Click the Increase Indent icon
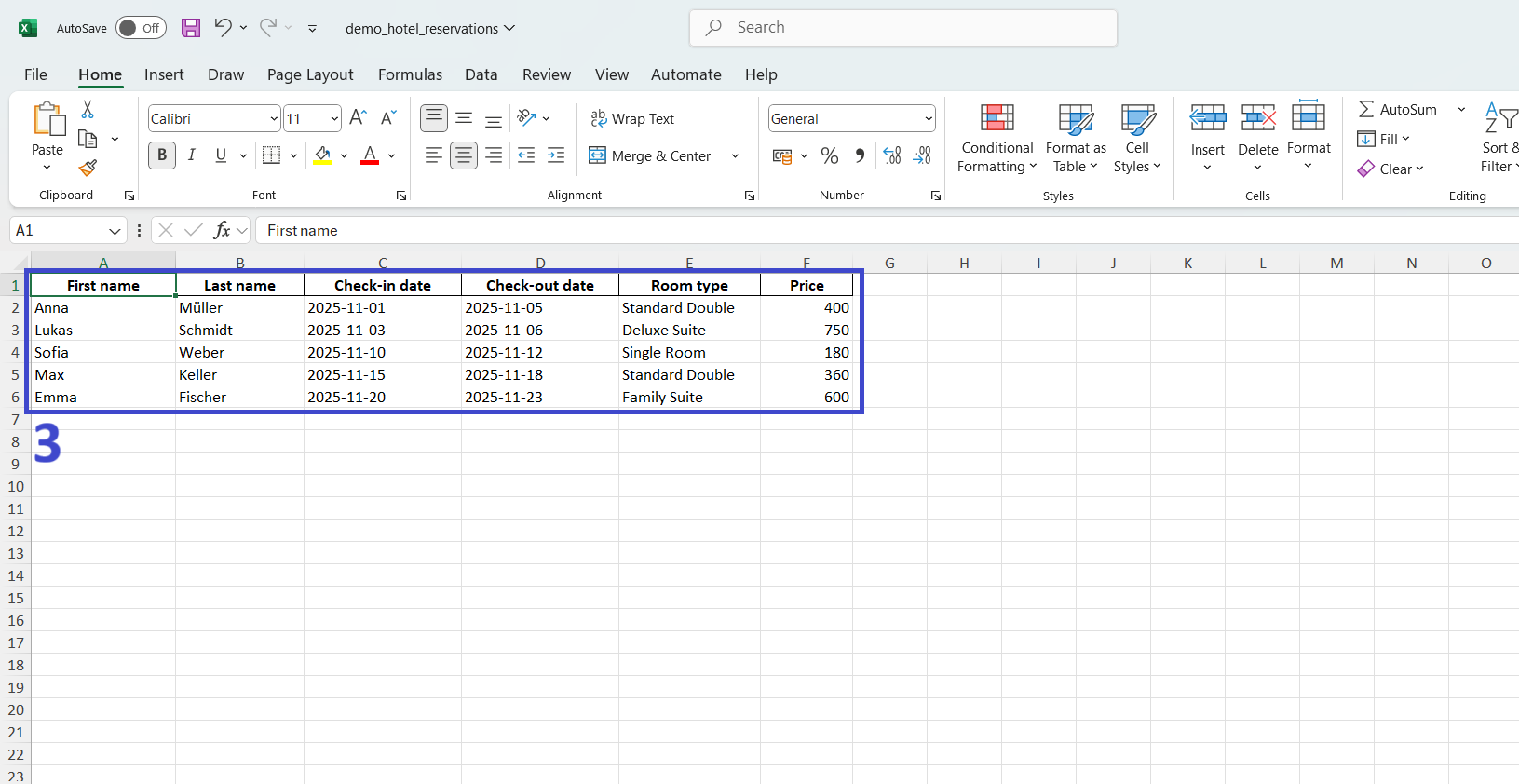1519x784 pixels. (x=556, y=155)
